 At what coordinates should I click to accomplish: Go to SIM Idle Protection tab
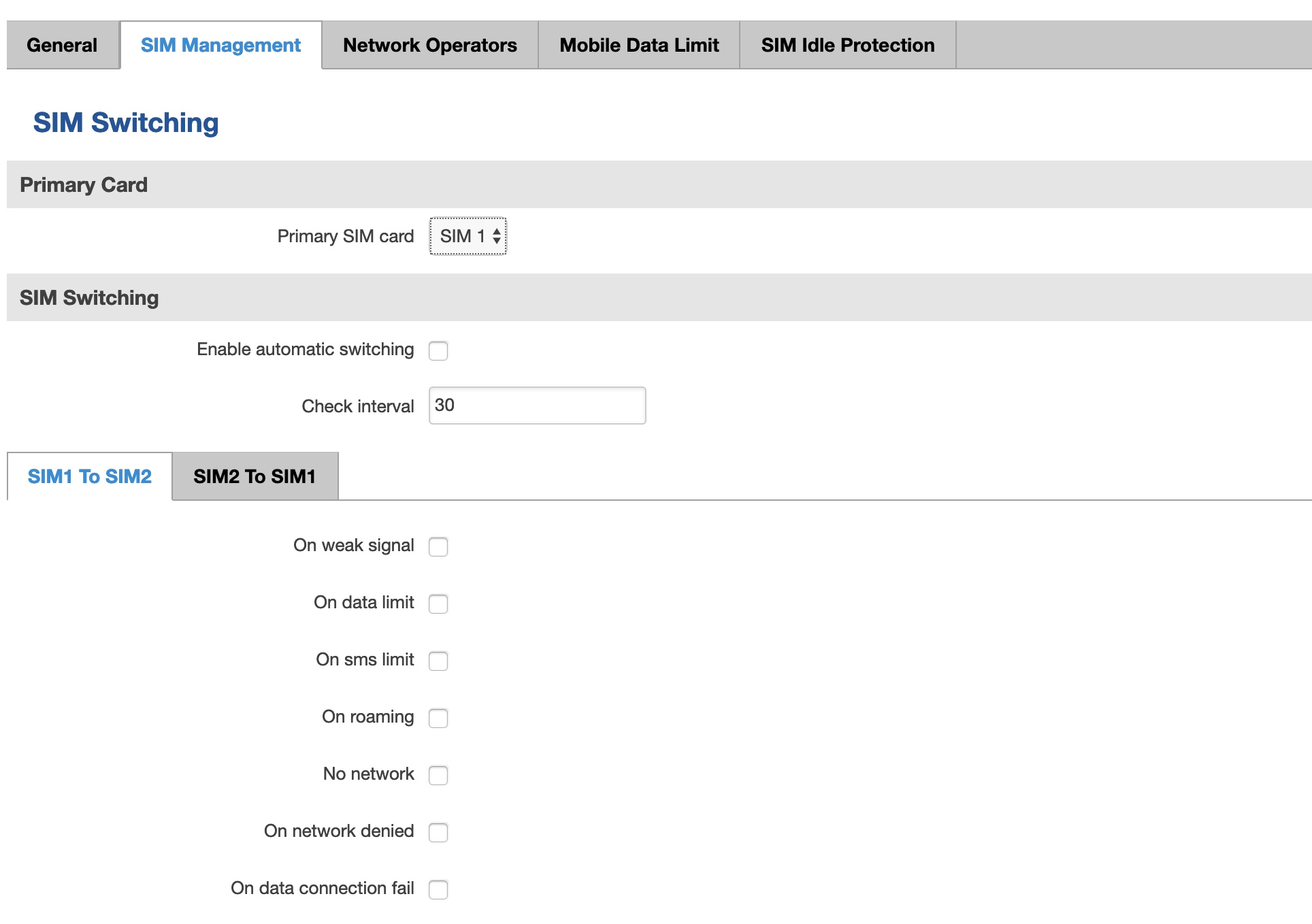tap(848, 45)
